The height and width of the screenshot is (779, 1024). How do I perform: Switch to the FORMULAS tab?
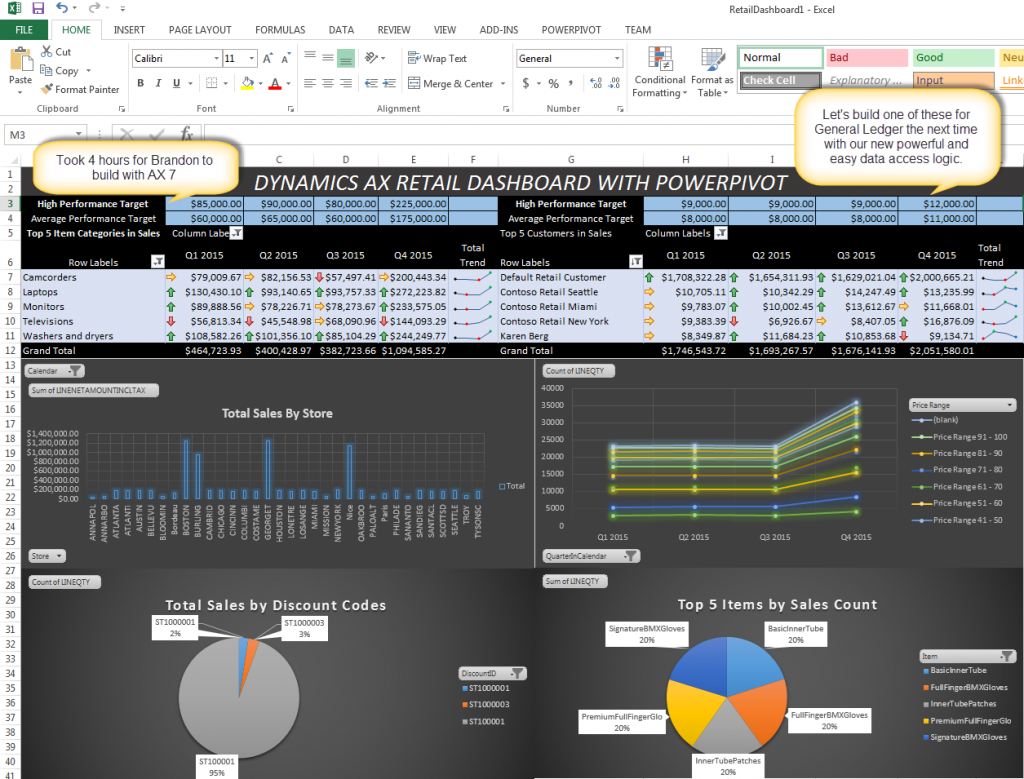(280, 30)
